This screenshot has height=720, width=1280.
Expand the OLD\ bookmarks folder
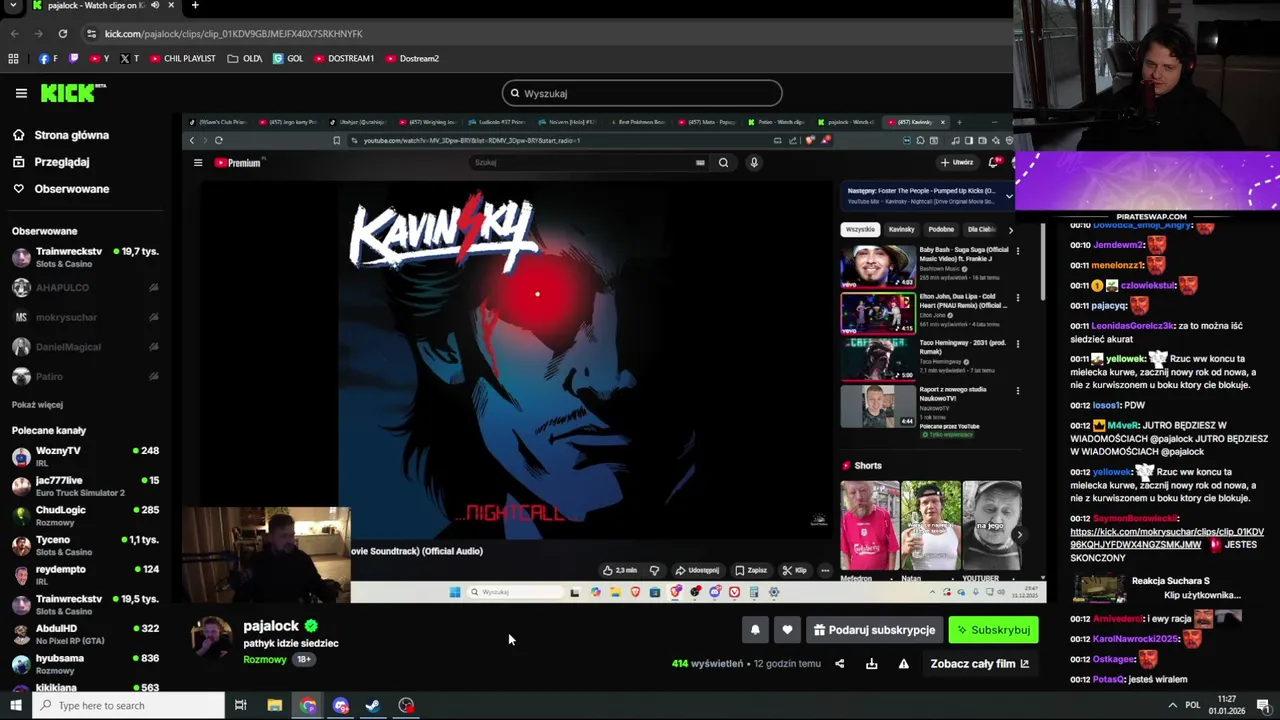click(x=245, y=58)
